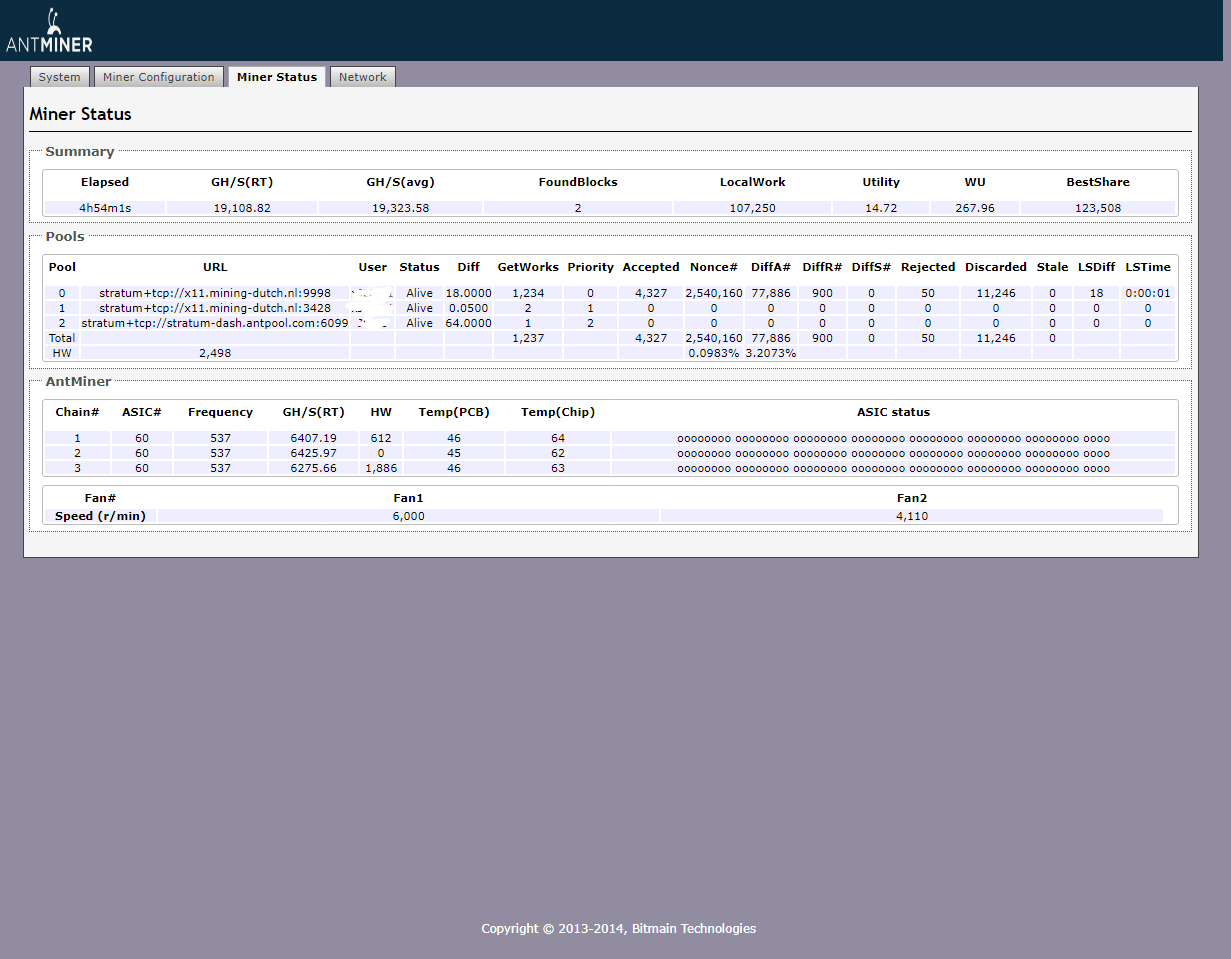Click the Diff value 0.0500

(468, 308)
